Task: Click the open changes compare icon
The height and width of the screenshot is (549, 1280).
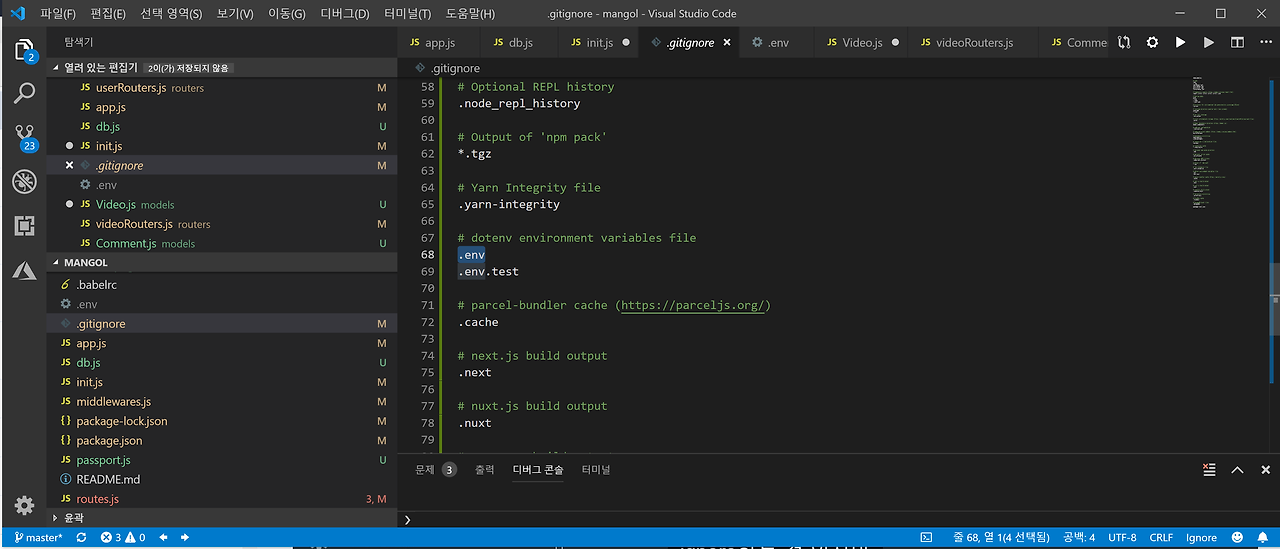Action: [x=1125, y=43]
